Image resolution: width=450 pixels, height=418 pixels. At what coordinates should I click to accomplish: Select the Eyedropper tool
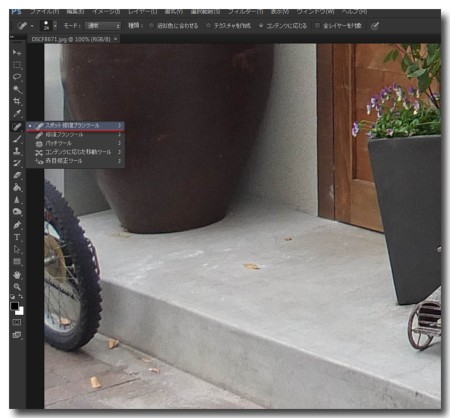click(x=17, y=113)
